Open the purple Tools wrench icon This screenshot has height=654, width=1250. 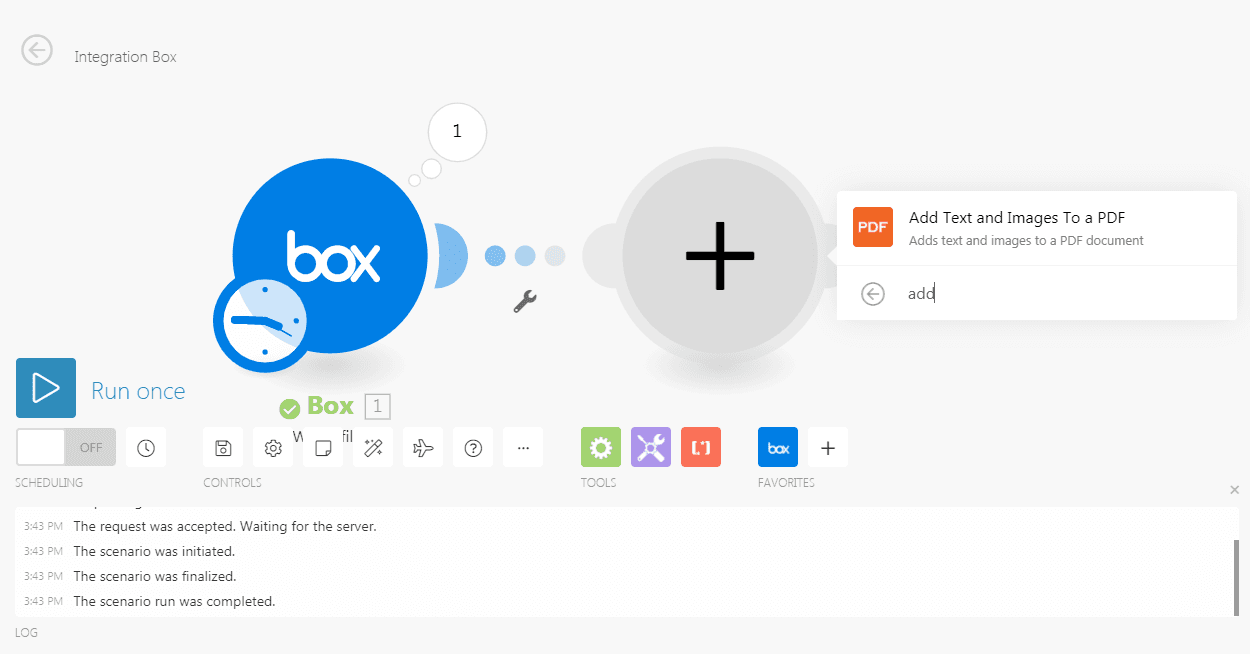click(651, 448)
